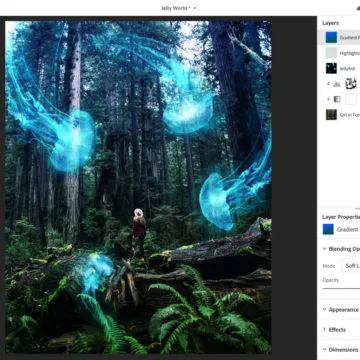The image size is (360, 360).
Task: Select the Gradient Fill layer thumbnail in Layers
Action: (331, 37)
